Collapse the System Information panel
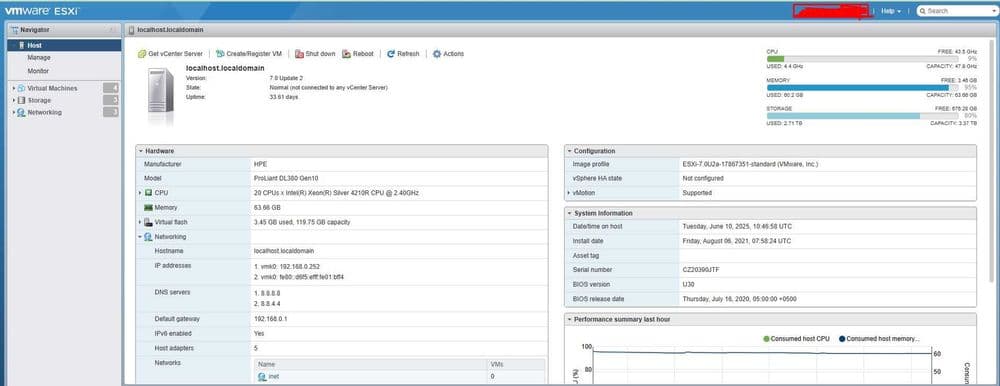This screenshot has height=386, width=1000. coord(570,213)
